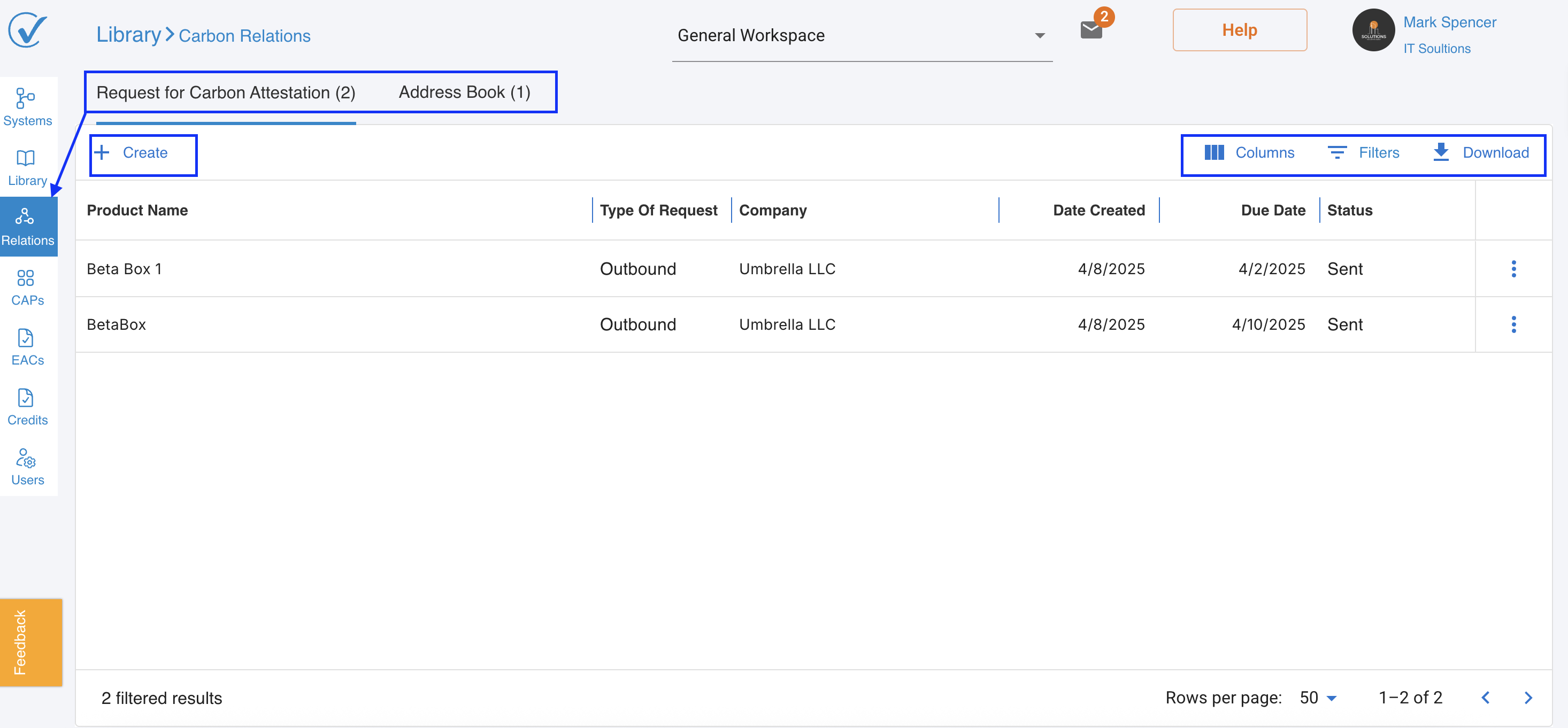The image size is (1568, 728).
Task: Open the Credits sidebar section
Action: coord(27,406)
